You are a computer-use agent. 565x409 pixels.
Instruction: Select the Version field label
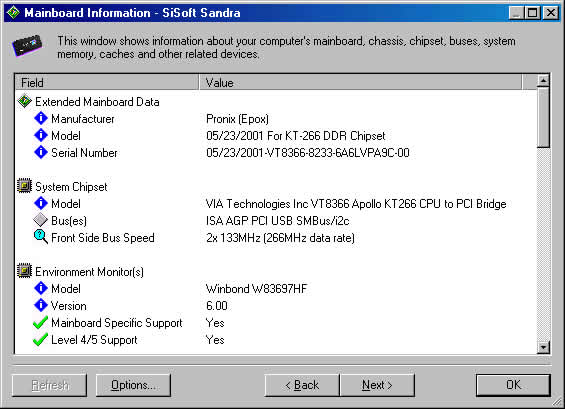point(68,306)
